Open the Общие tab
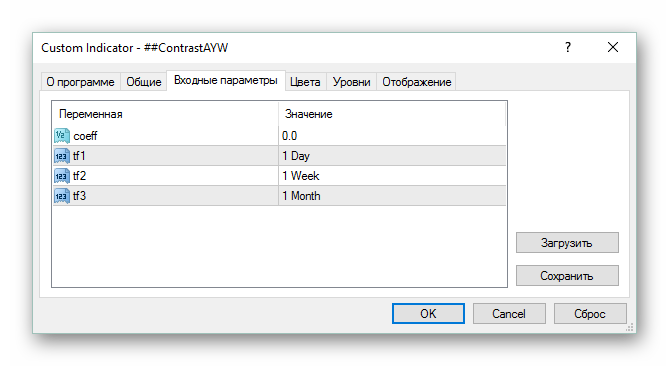This screenshot has width=669, height=366. 143,82
